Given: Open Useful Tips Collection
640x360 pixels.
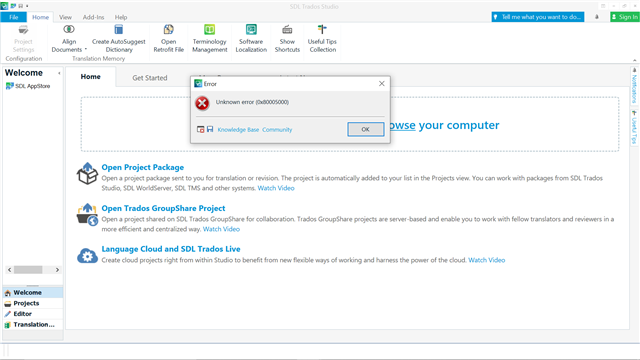Looking at the screenshot, I should pos(322,39).
